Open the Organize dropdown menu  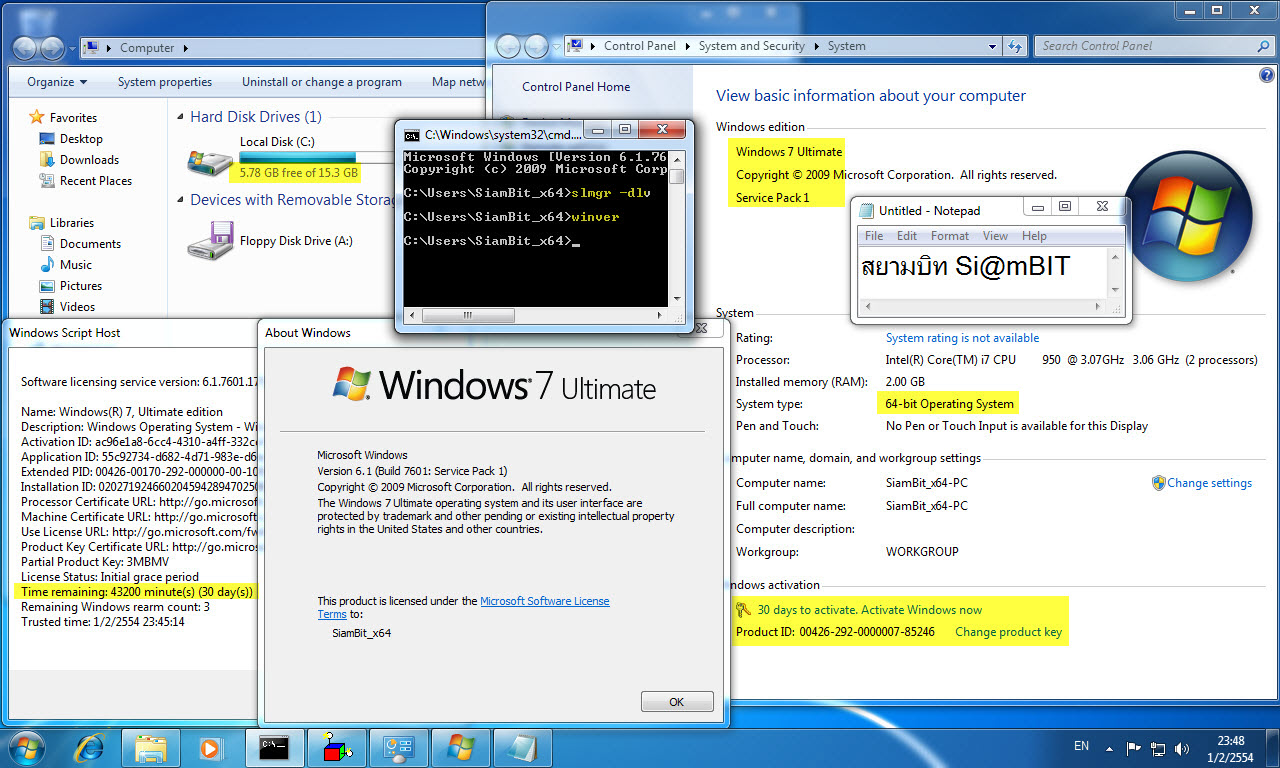click(x=57, y=82)
